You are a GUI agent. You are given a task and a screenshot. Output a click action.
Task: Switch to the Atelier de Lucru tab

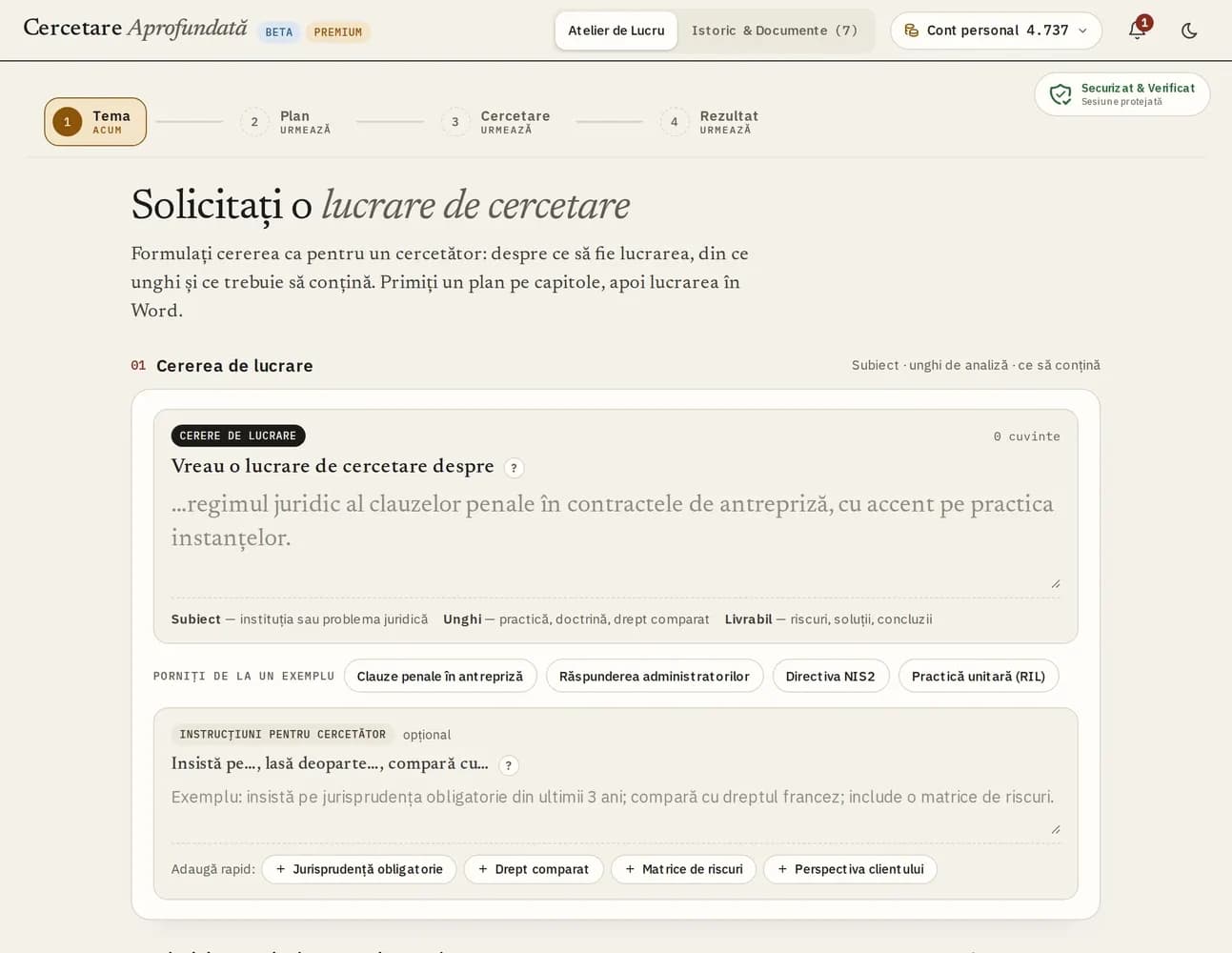(616, 30)
